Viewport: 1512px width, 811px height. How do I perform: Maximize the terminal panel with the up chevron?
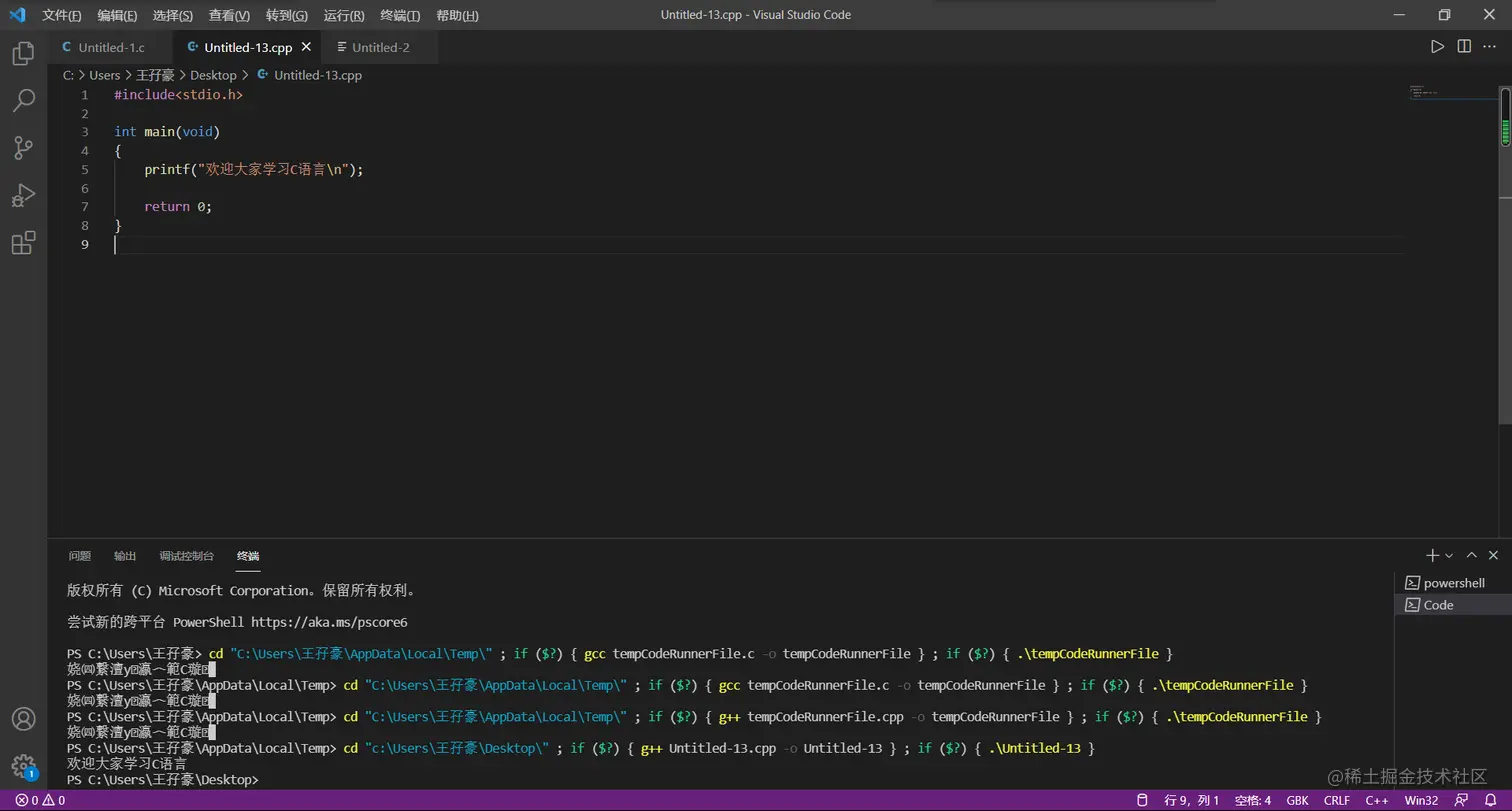click(1471, 555)
